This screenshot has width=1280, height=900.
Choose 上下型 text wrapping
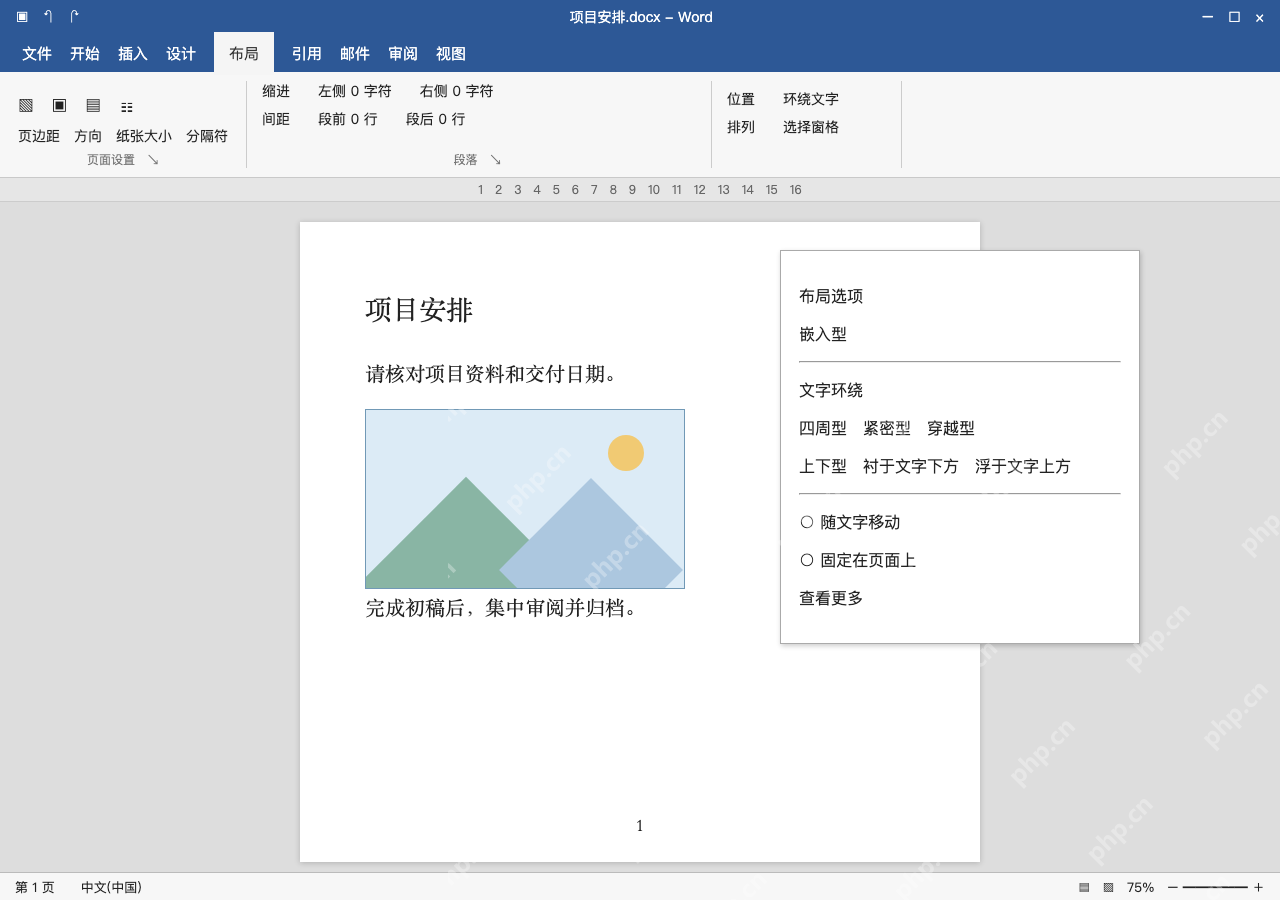click(823, 466)
